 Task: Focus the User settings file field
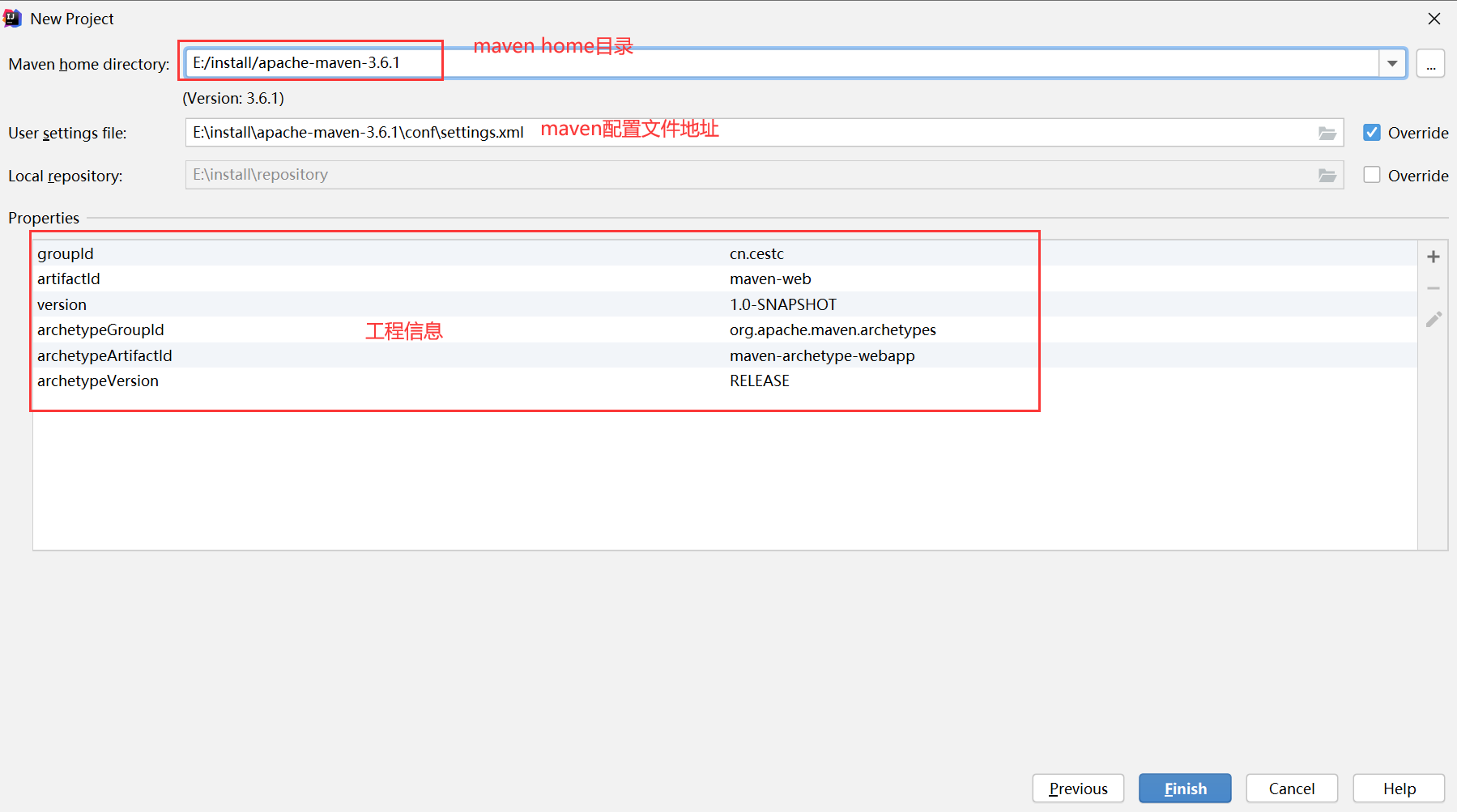[x=764, y=132]
